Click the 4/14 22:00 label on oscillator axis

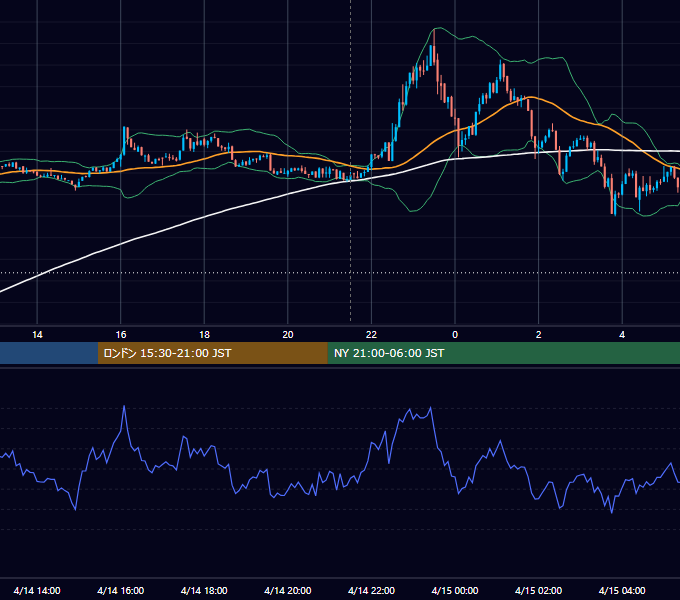pyautogui.click(x=371, y=590)
